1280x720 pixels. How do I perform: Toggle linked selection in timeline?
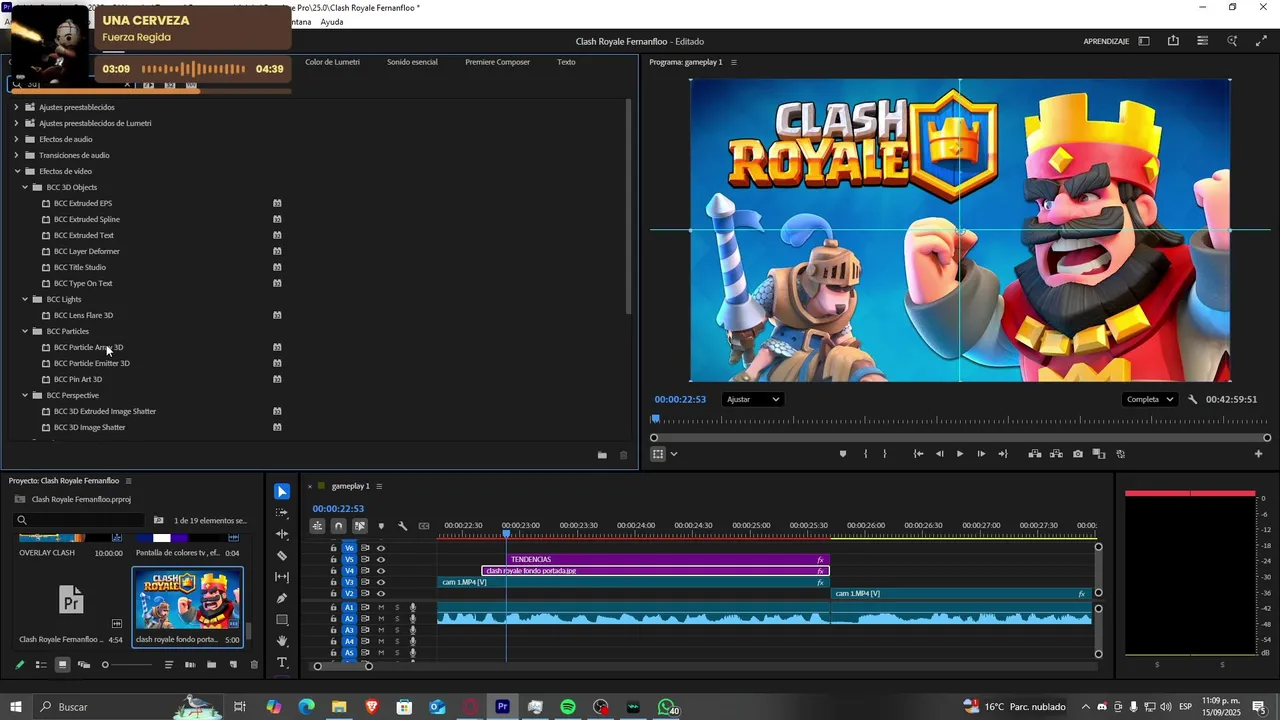360,526
